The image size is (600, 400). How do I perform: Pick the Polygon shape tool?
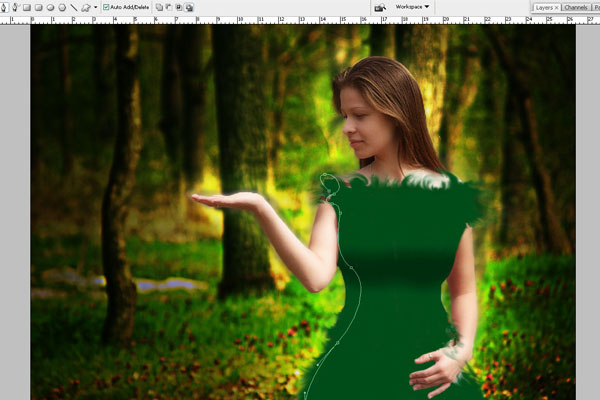[x=61, y=7]
